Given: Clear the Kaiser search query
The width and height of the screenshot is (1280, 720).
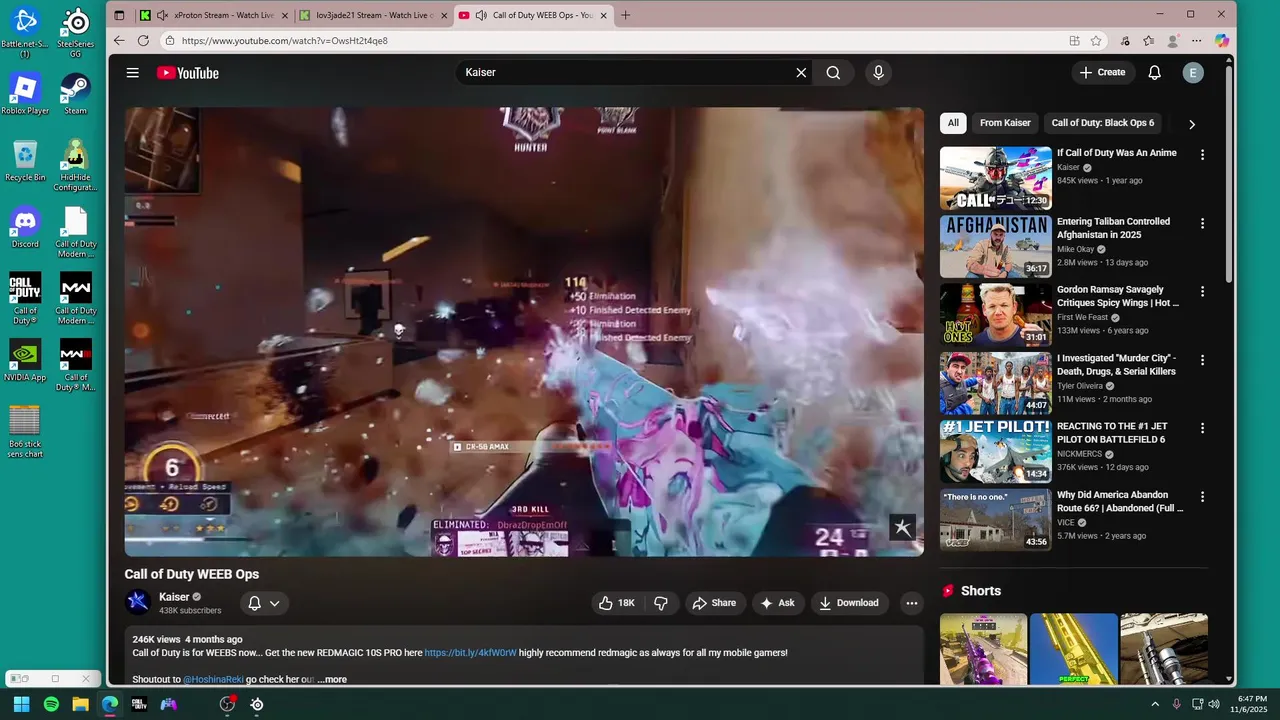Looking at the screenshot, I should click(801, 73).
